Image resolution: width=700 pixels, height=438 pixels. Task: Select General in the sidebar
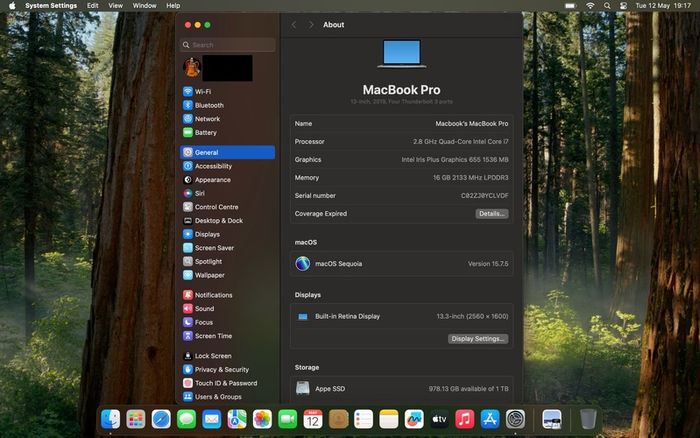(x=228, y=152)
